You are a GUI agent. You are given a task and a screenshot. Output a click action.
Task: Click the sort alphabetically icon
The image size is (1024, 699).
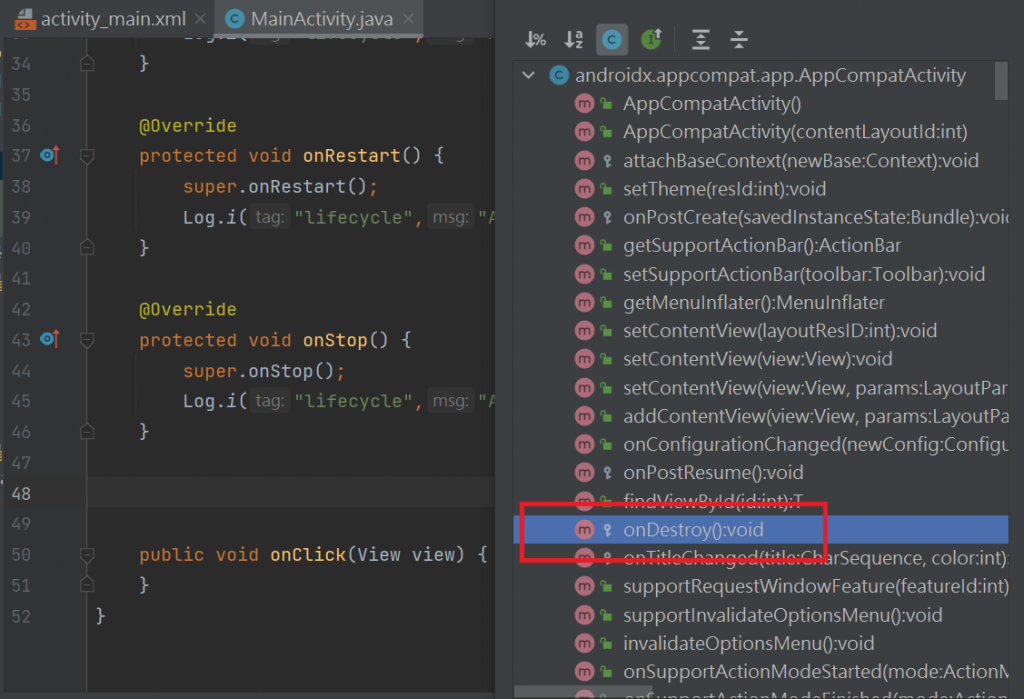click(573, 40)
